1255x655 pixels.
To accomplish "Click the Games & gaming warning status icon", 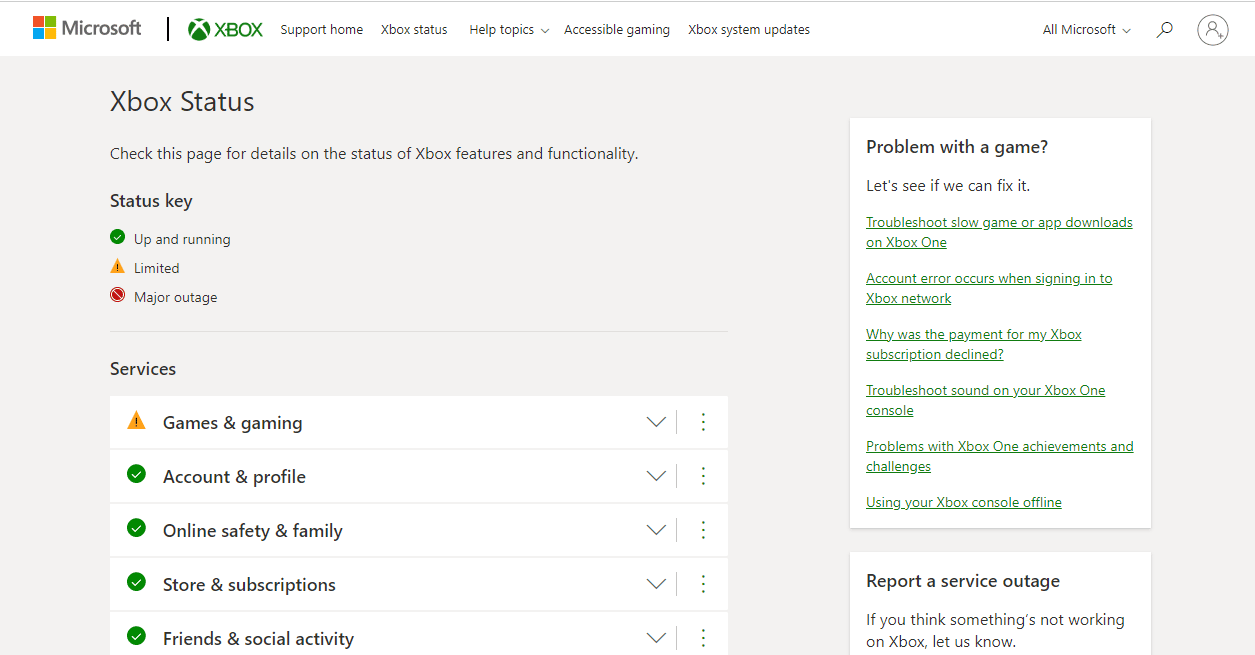I will coord(137,421).
